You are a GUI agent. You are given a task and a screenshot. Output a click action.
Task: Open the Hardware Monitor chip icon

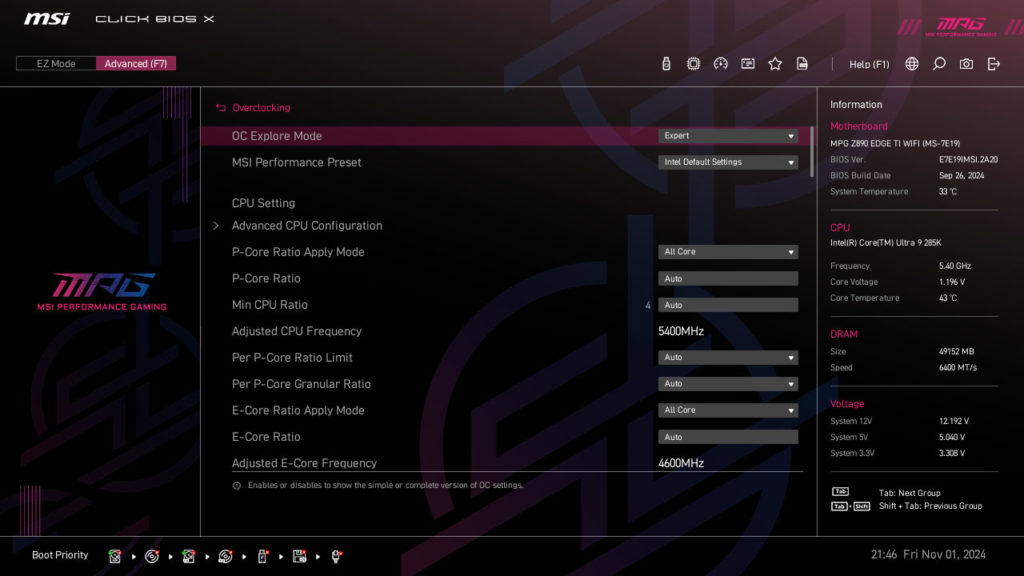(693, 62)
